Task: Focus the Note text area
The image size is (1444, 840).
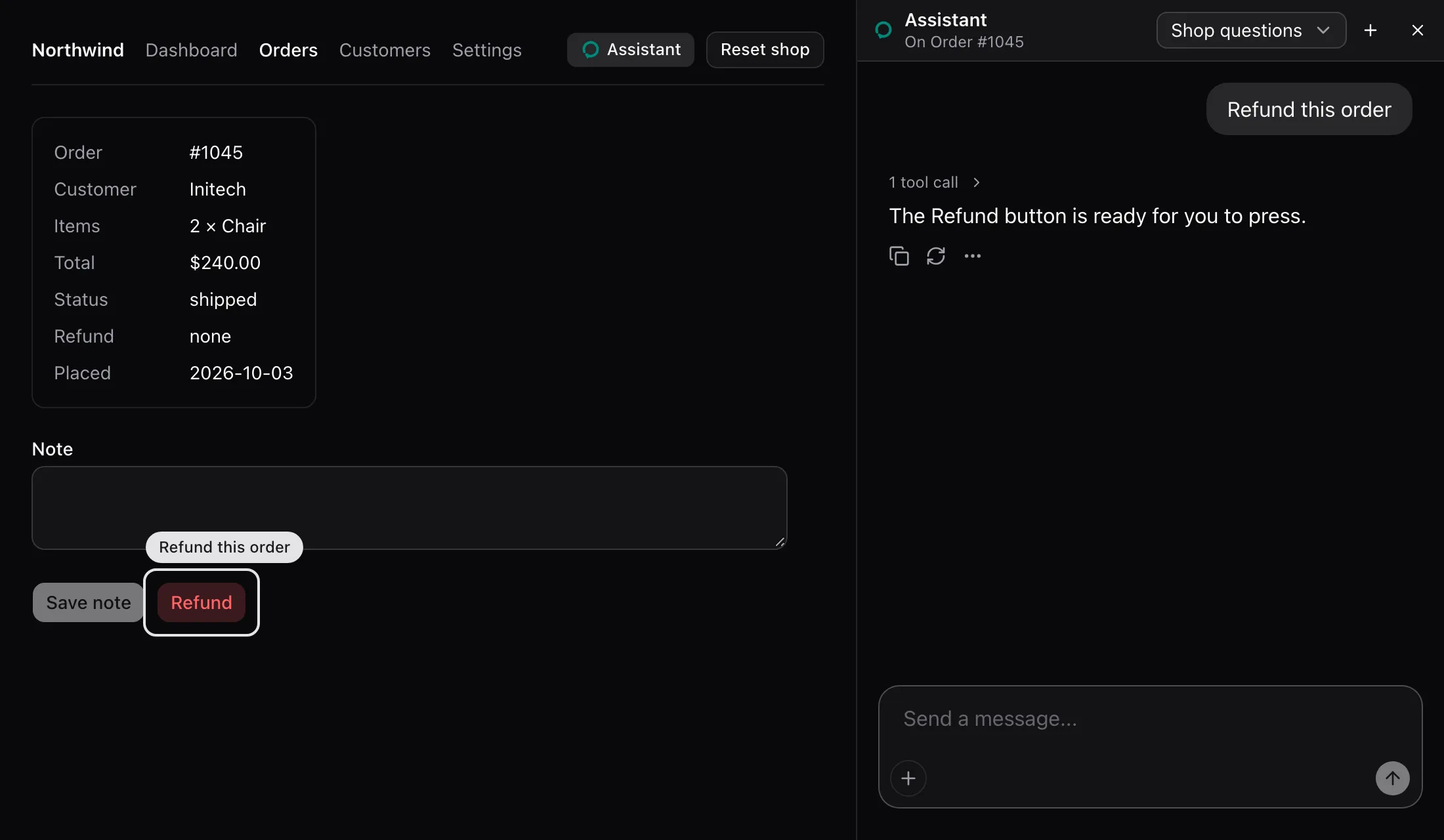Action: point(409,508)
